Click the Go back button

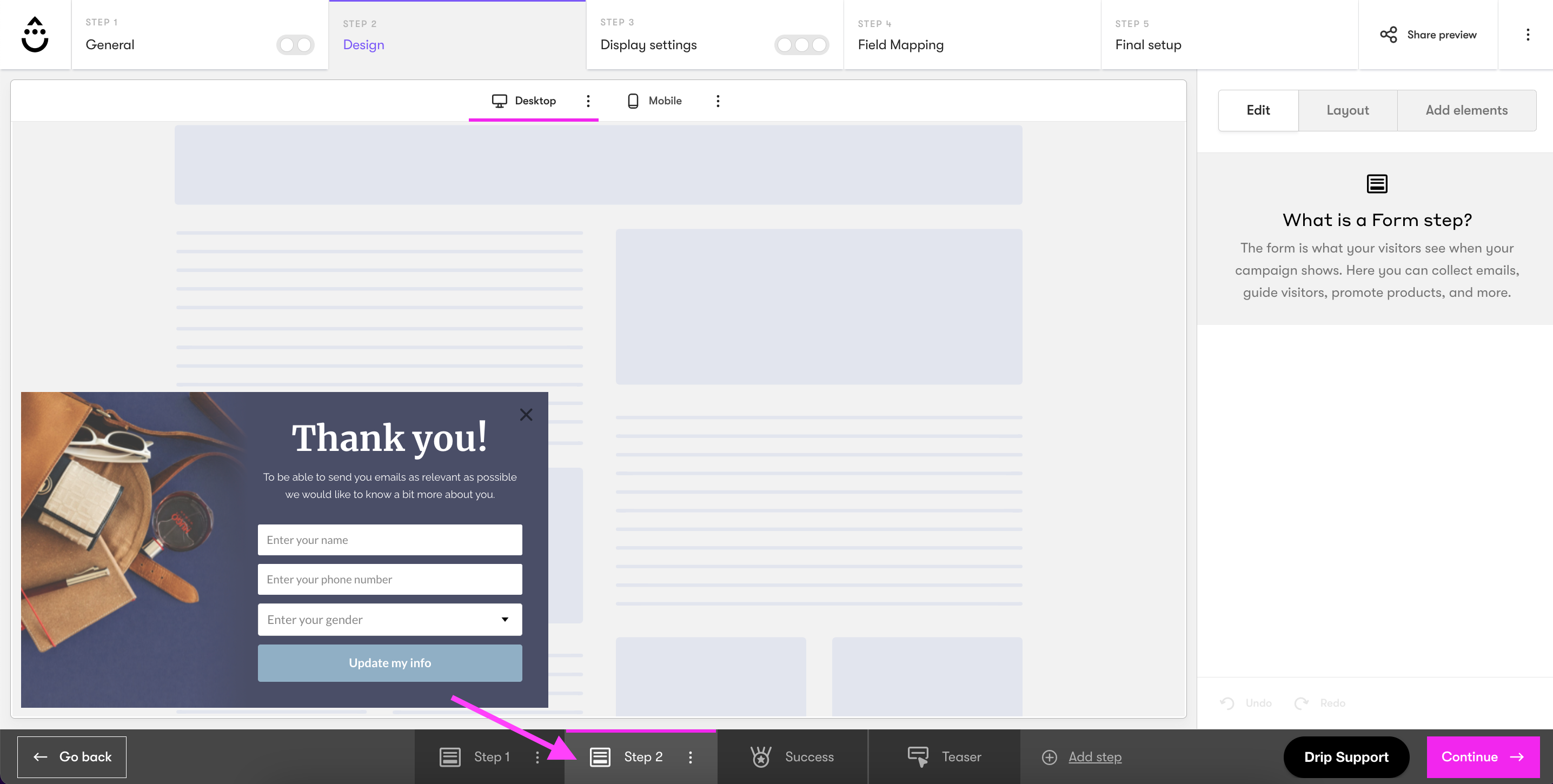(x=72, y=757)
